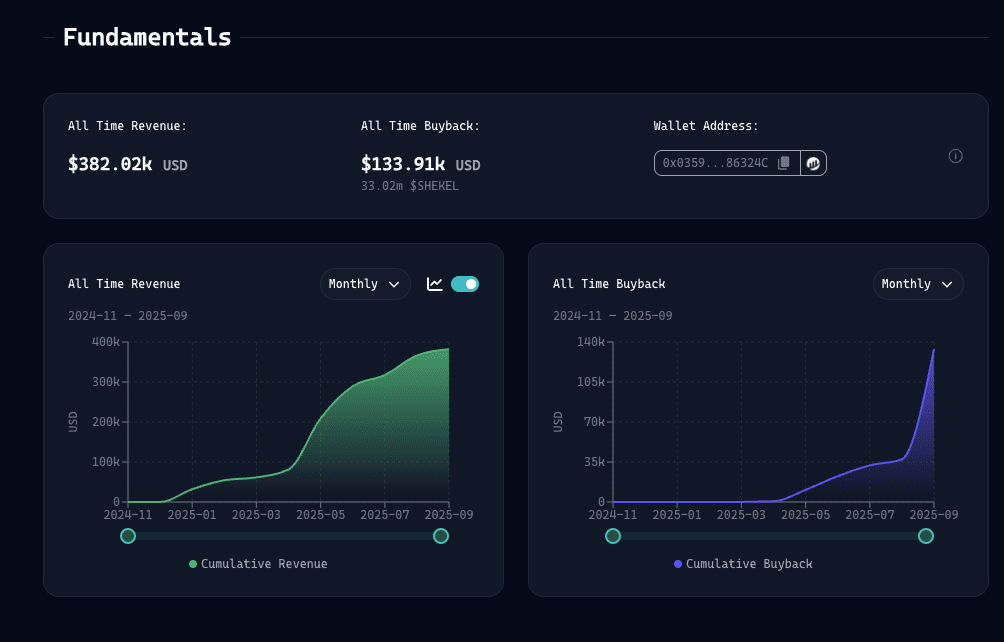The height and width of the screenshot is (642, 1004).
Task: Click the chevron in buyback Monthly selector
Action: coord(946,284)
